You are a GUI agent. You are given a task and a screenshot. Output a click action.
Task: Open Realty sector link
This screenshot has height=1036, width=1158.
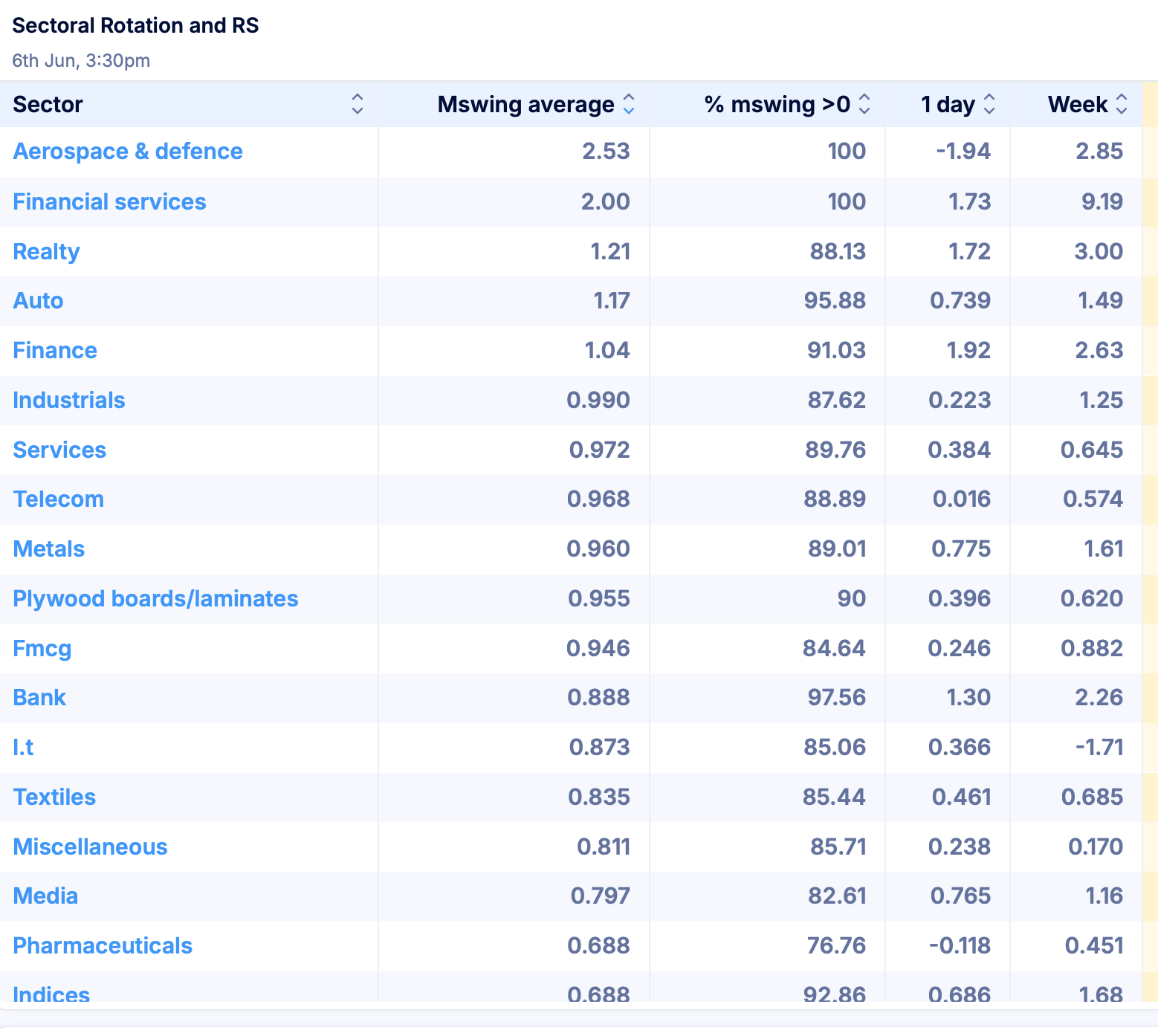pos(46,252)
